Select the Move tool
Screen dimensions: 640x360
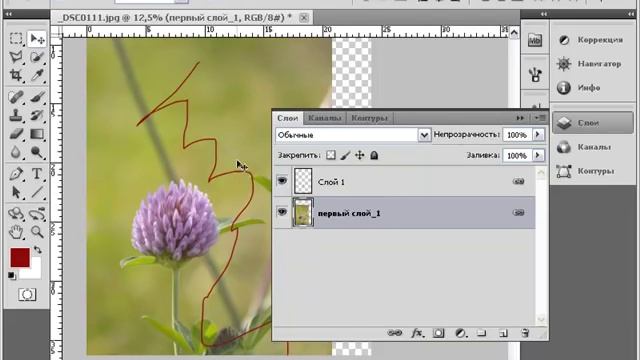37,38
